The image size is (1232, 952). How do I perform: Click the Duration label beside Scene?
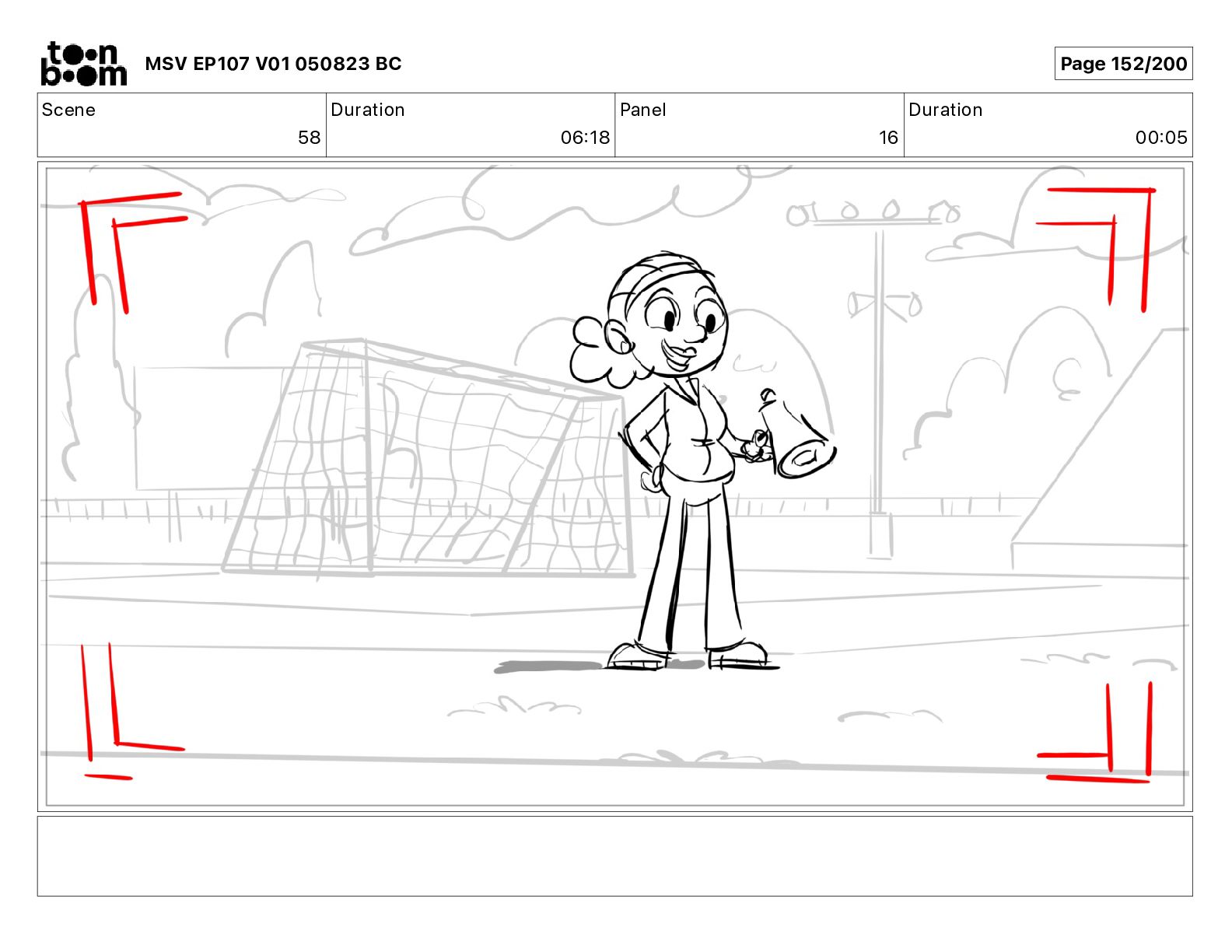[368, 110]
